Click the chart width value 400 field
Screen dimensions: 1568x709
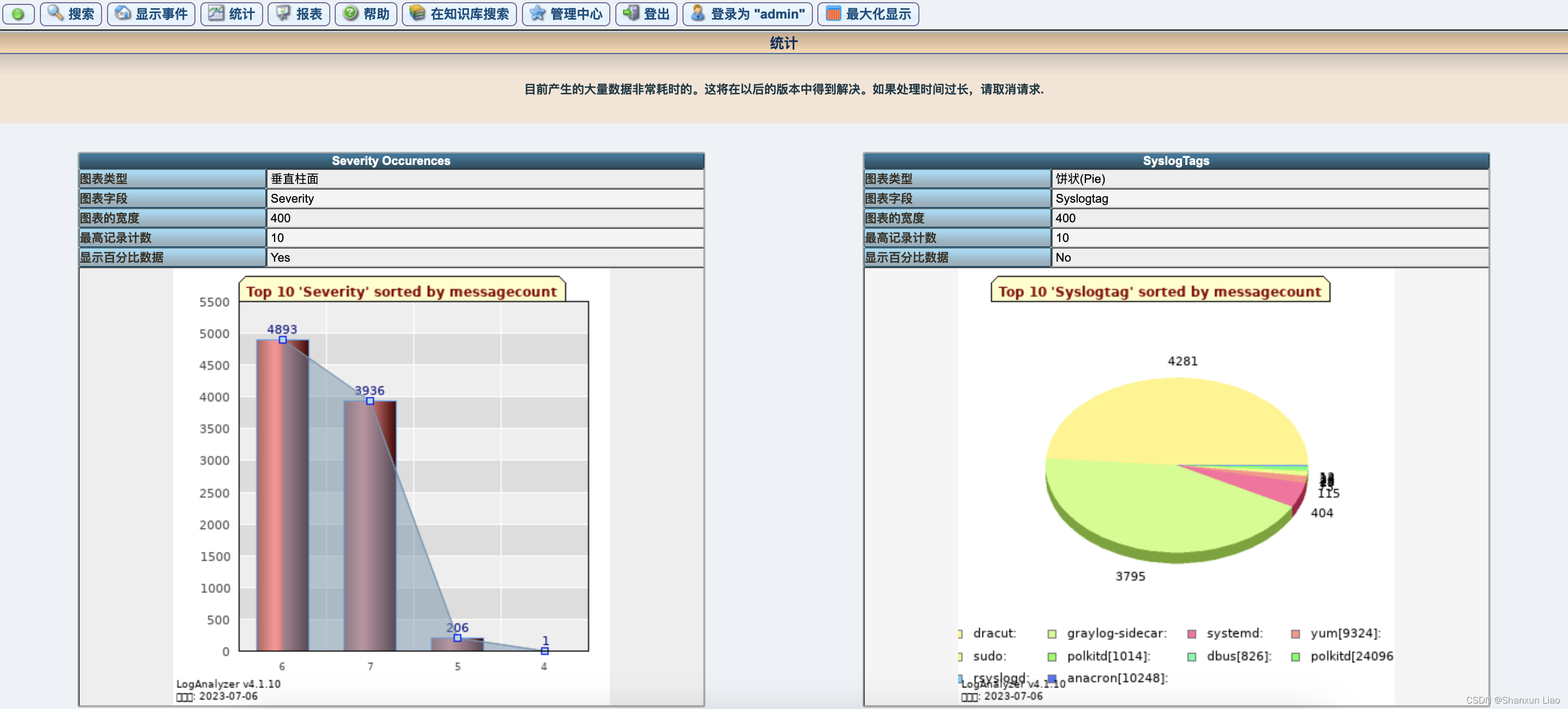280,218
